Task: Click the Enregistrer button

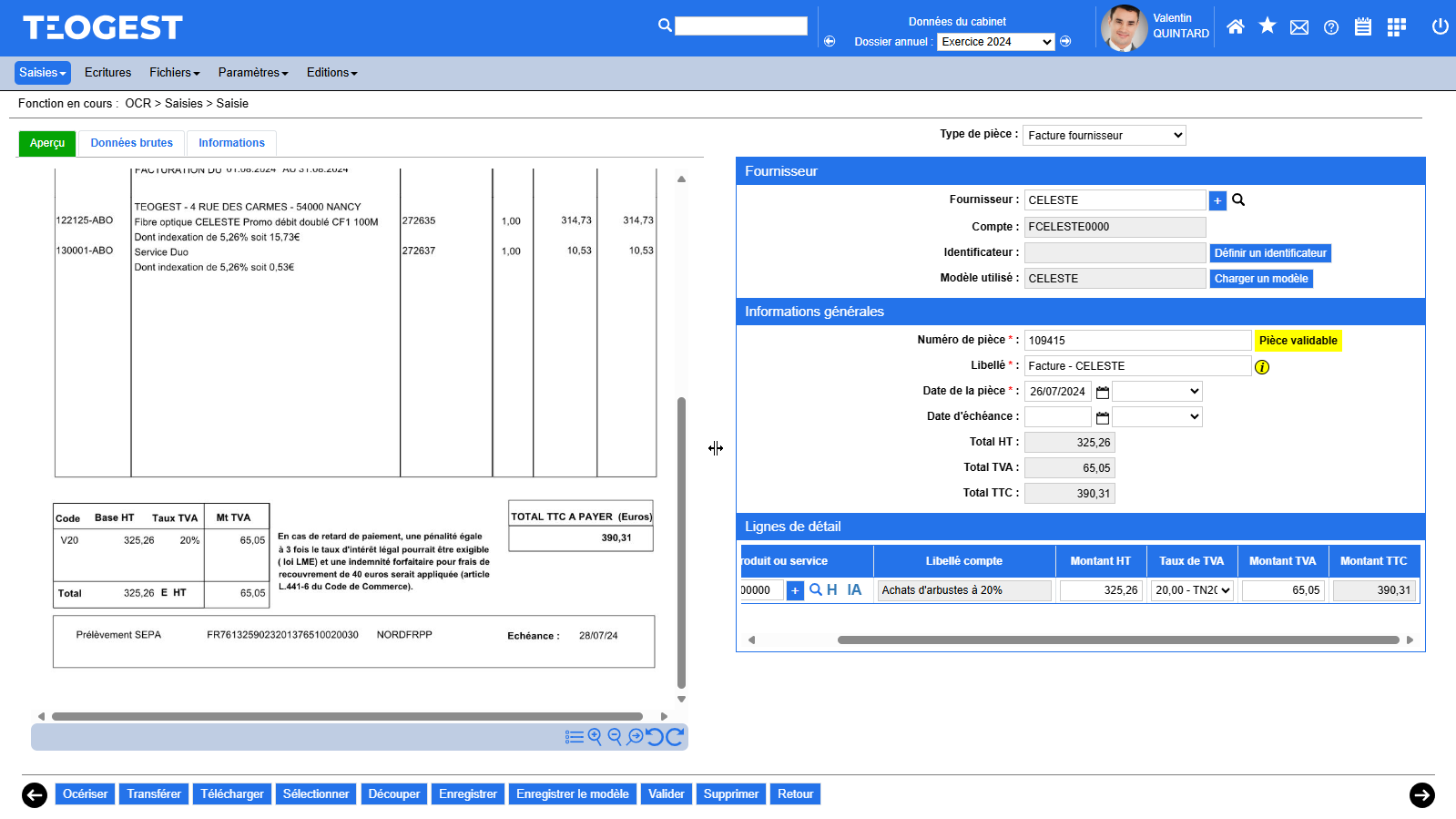Action: [x=468, y=794]
